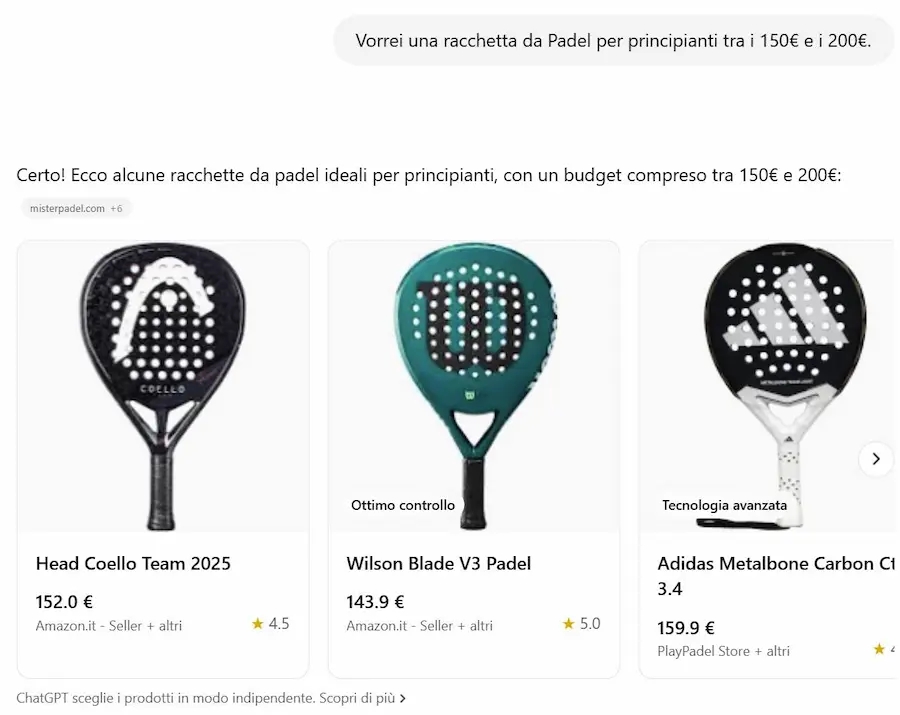Open the Head Coello Team 2025 title
The image size is (900, 715).
[x=133, y=564]
